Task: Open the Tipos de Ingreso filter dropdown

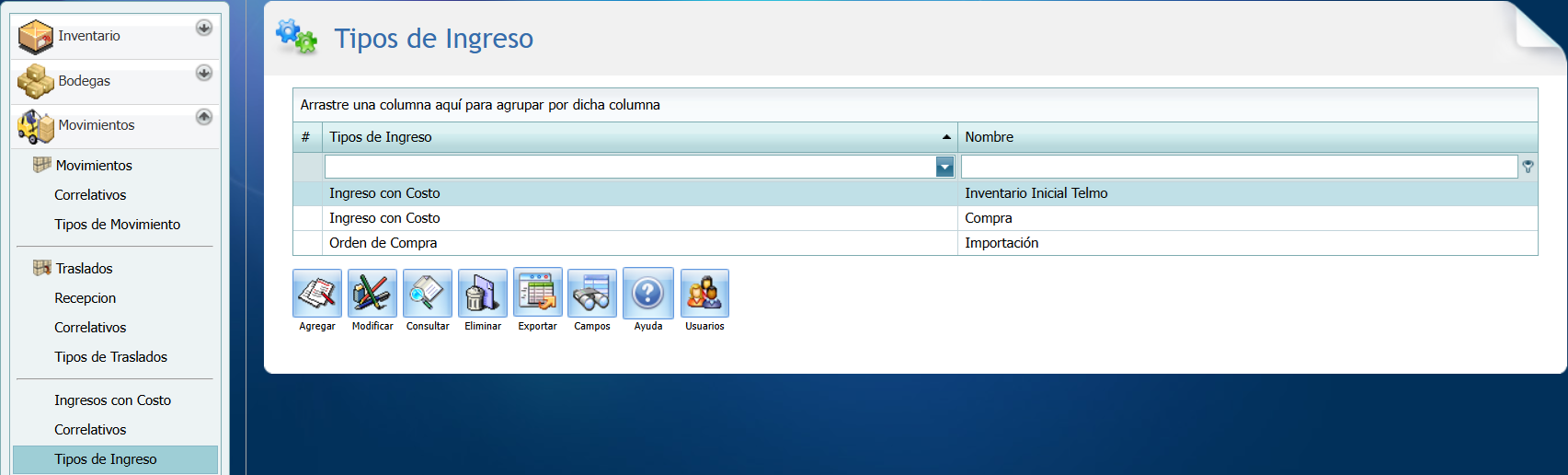Action: tap(944, 167)
